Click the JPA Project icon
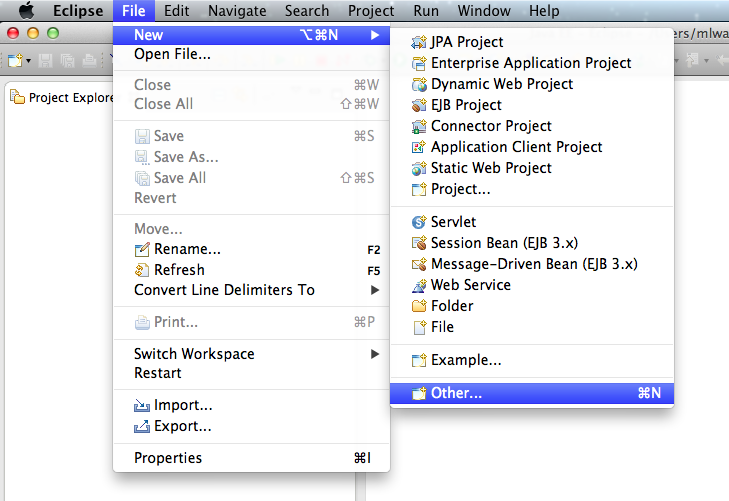Screen dimensions: 729x501 tap(418, 42)
